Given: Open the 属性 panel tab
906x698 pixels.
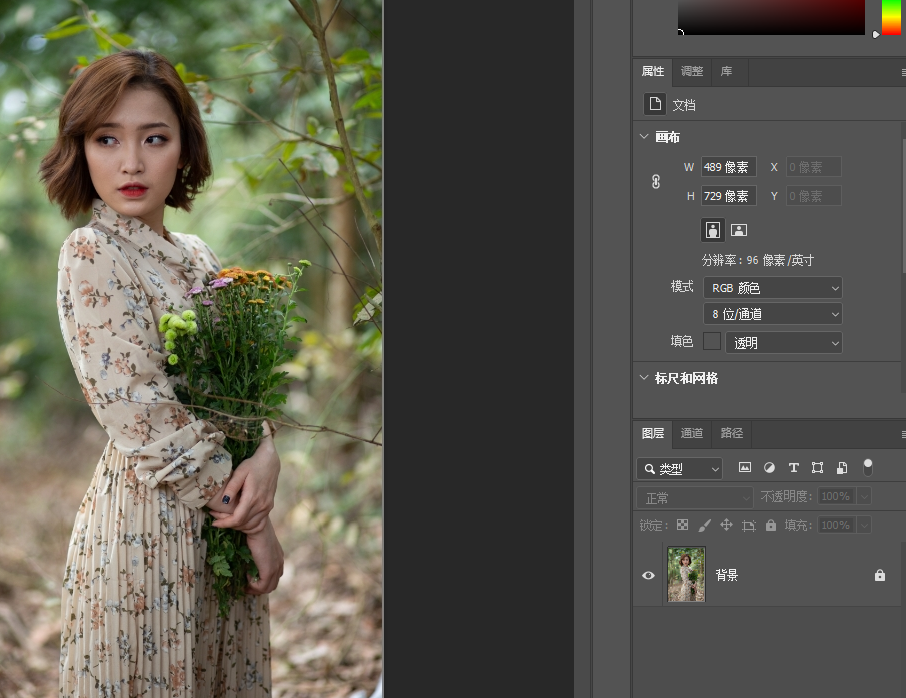Looking at the screenshot, I should coord(653,72).
